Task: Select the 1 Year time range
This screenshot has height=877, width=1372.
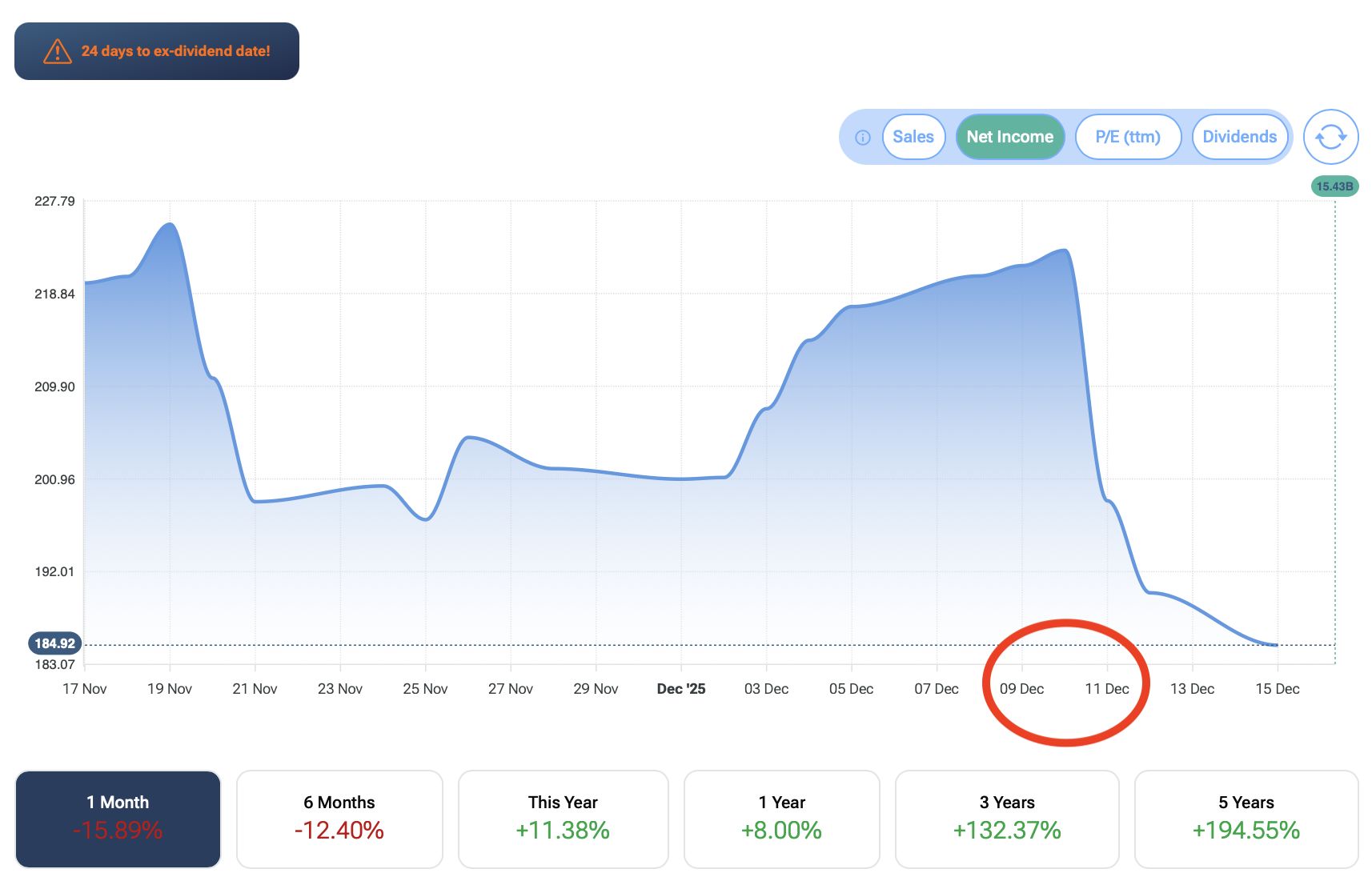Action: point(781,819)
